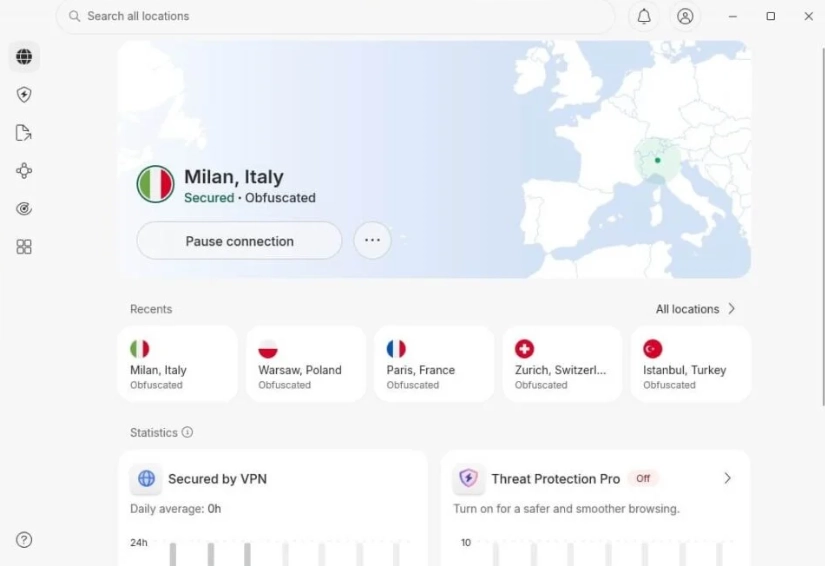The height and width of the screenshot is (566, 825).
Task: Connect to Warsaw, Poland recent
Action: (x=306, y=364)
